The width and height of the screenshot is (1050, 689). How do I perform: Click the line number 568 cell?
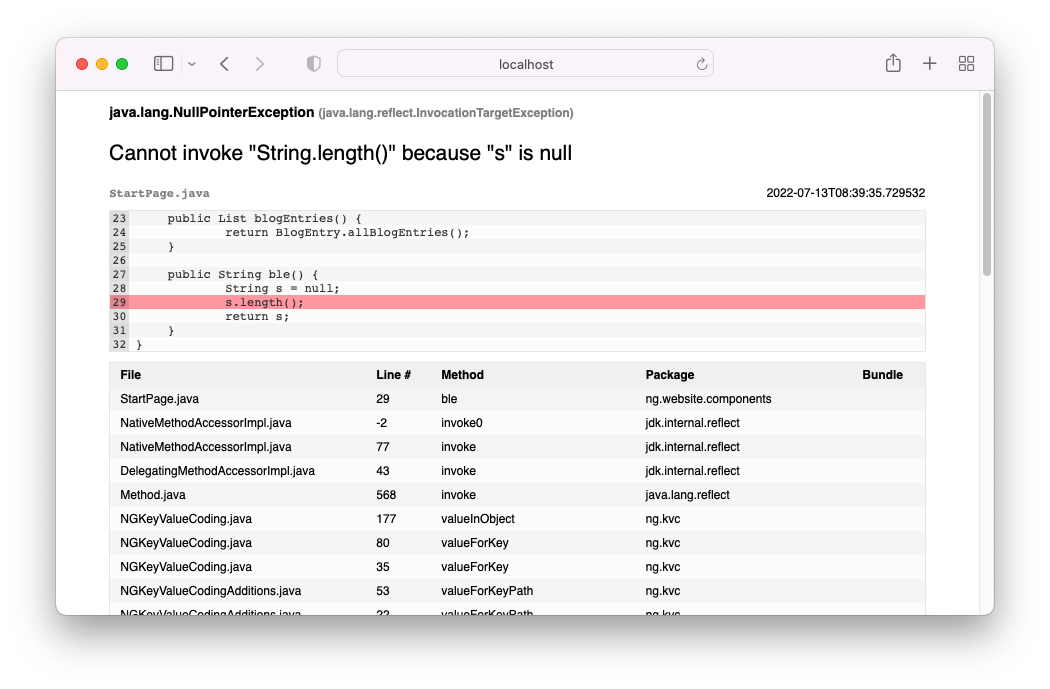click(x=386, y=495)
